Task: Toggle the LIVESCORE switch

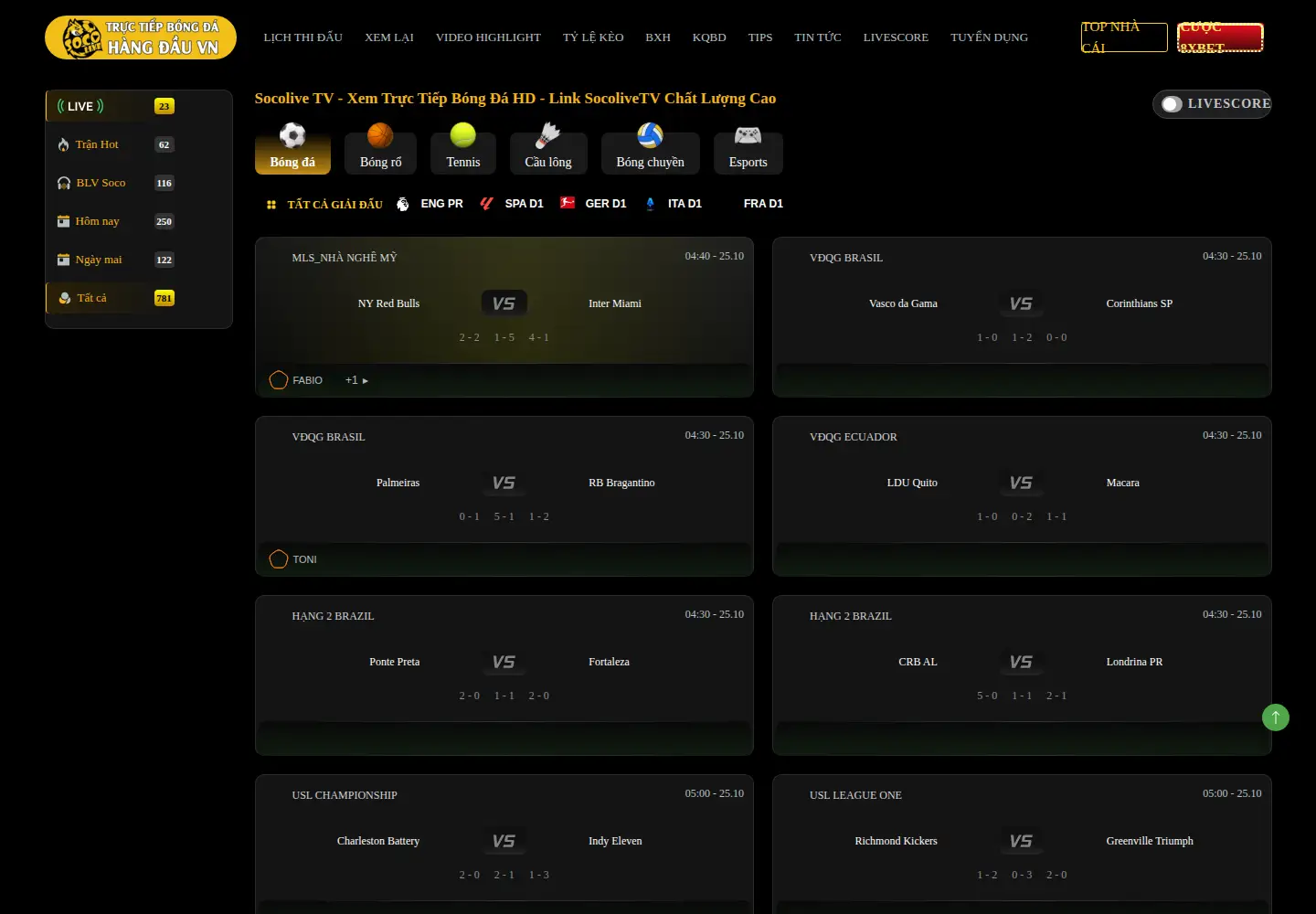Action: (1173, 104)
